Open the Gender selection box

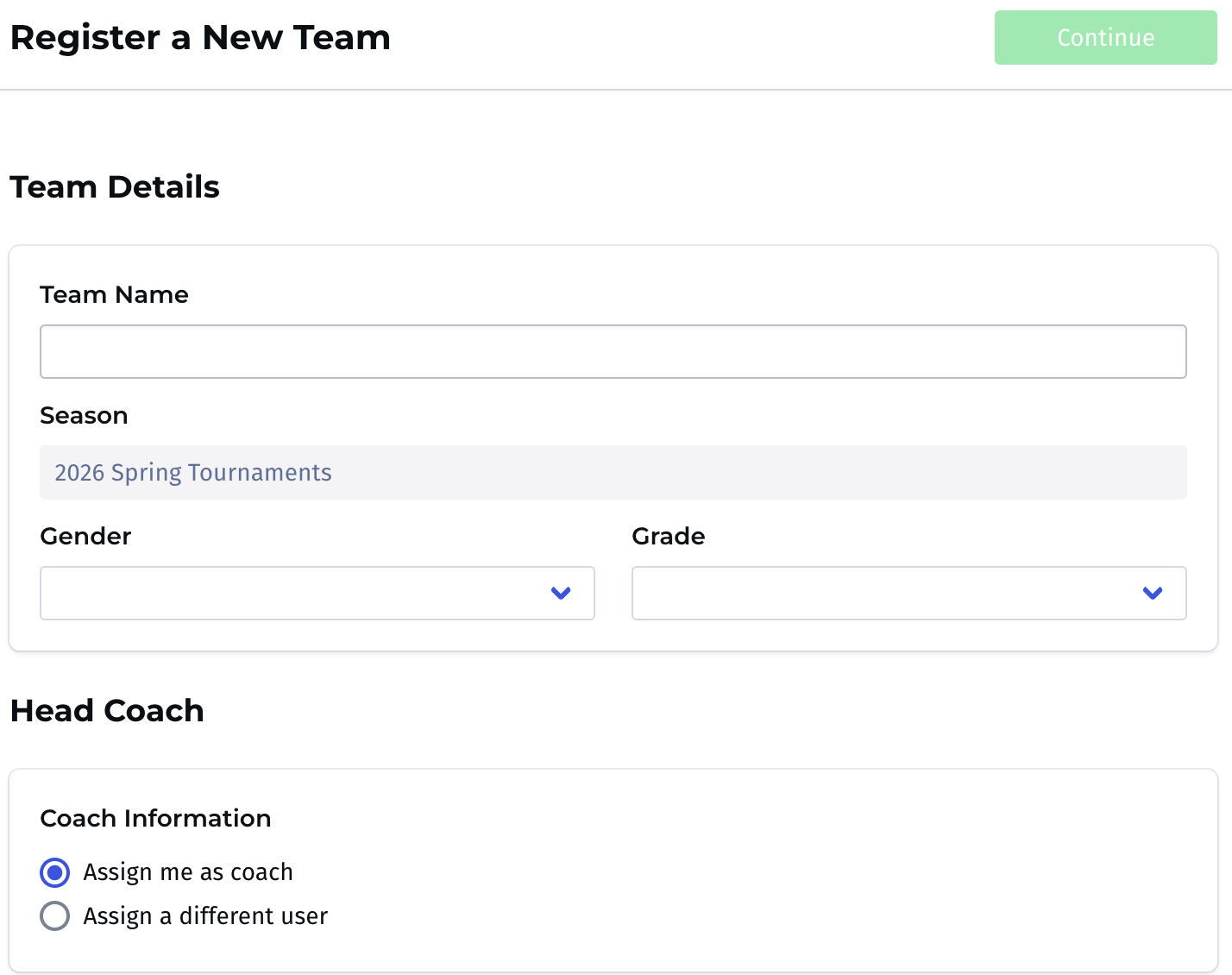pyautogui.click(x=293, y=593)
